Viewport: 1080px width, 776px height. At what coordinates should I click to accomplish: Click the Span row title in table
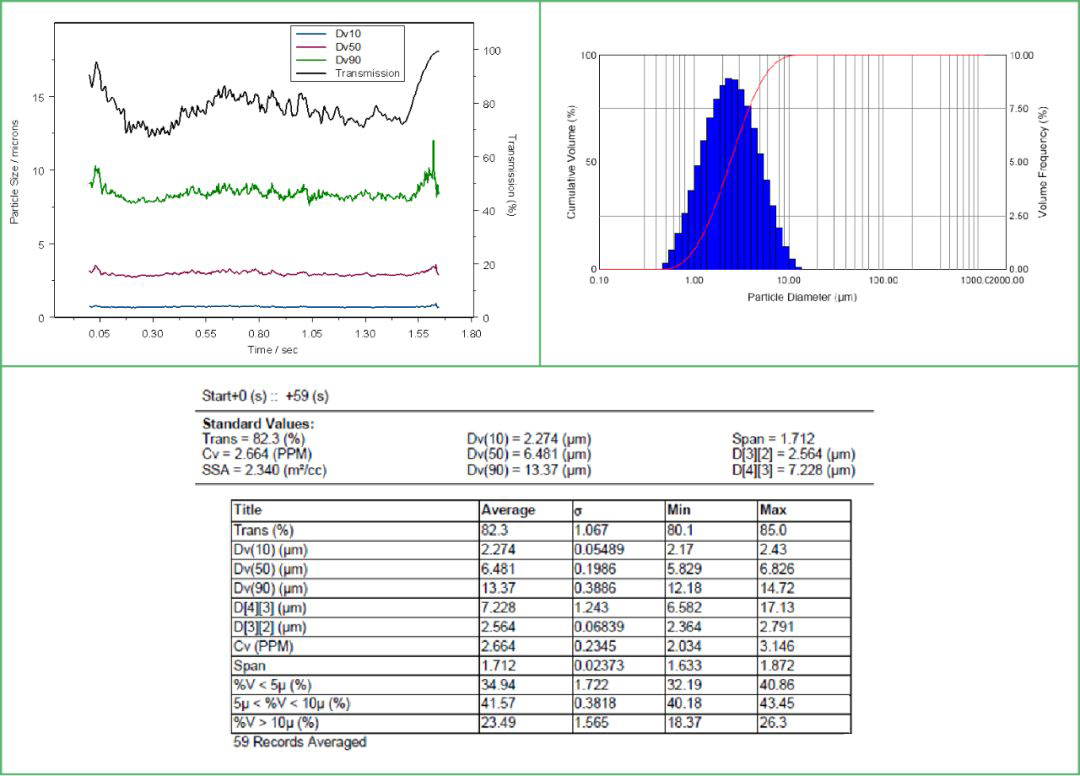tap(250, 665)
